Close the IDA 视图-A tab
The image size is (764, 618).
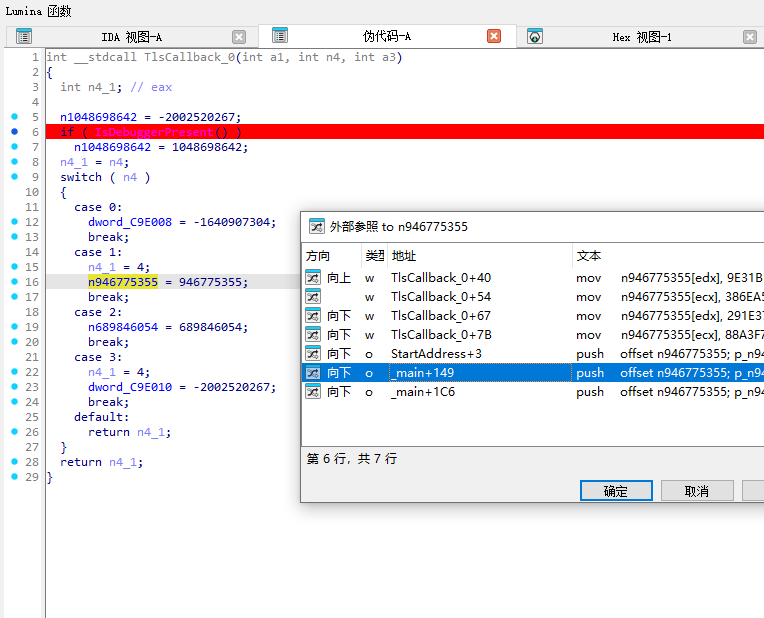coord(239,37)
